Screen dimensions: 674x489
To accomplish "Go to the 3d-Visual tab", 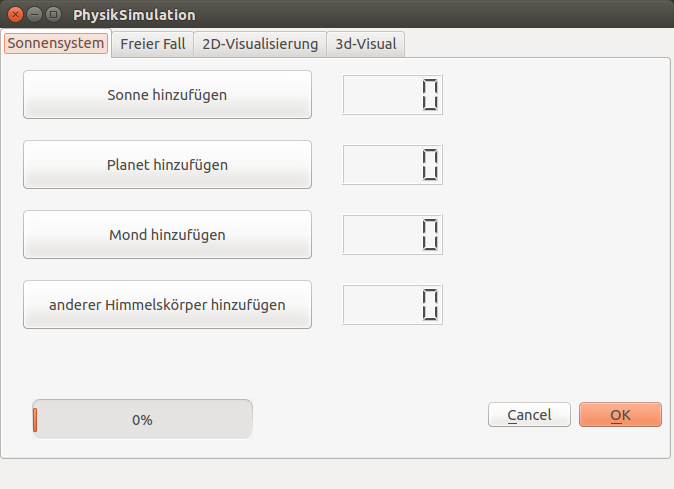I will pyautogui.click(x=365, y=44).
